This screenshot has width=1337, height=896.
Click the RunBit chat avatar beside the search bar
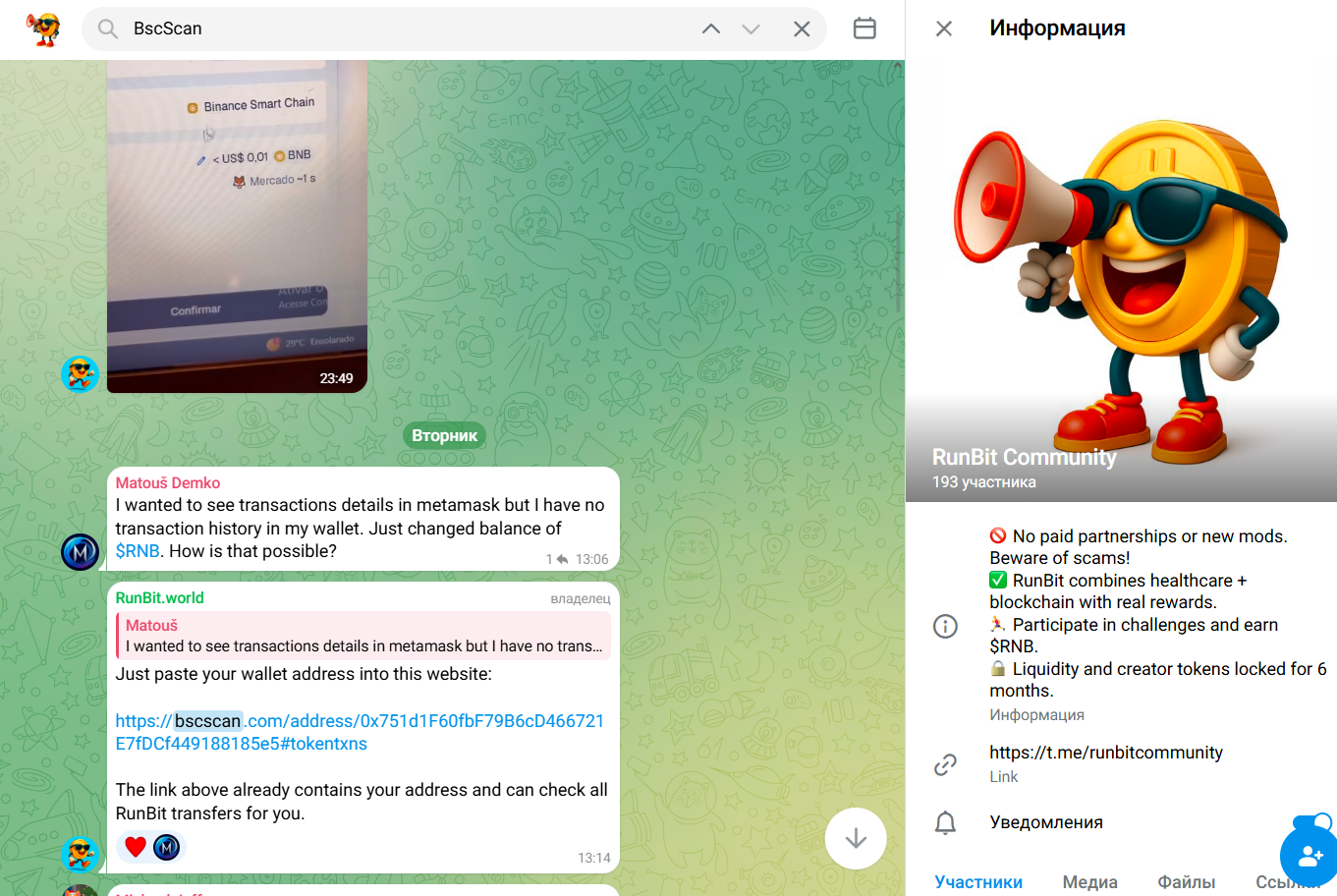[43, 28]
